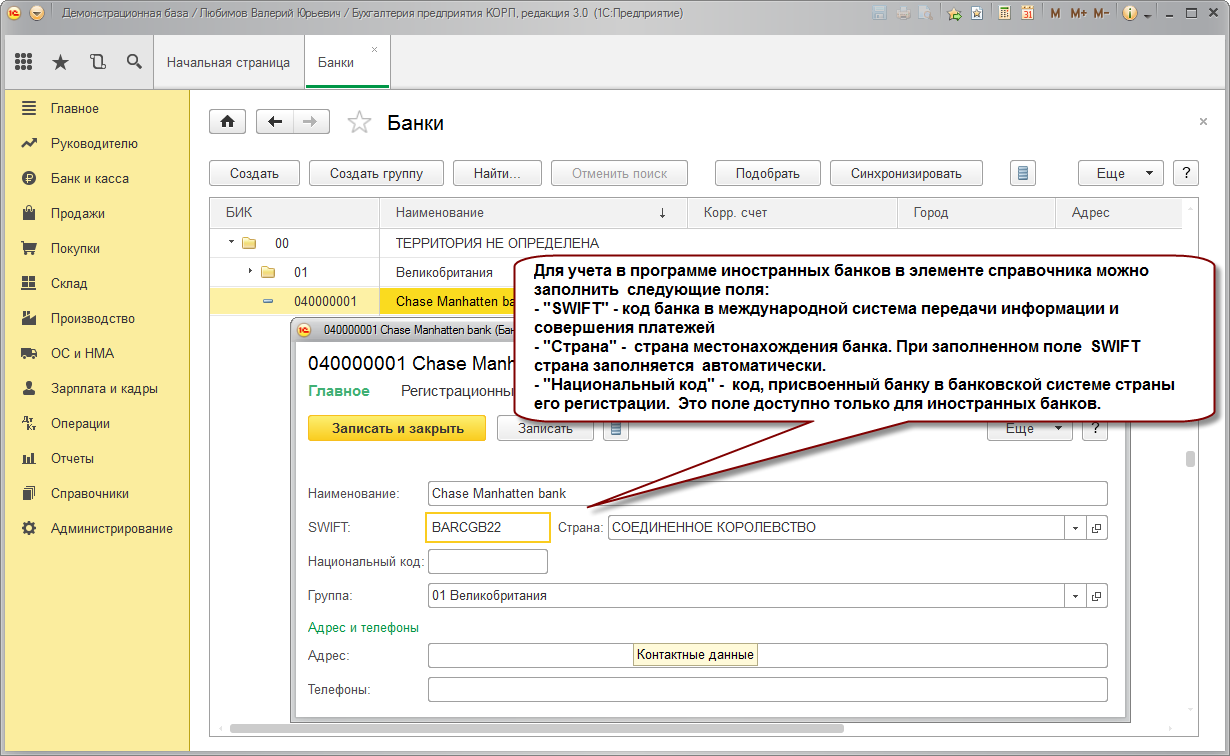Open the calculator icon in title bar
This screenshot has width=1230, height=756.
[1004, 14]
